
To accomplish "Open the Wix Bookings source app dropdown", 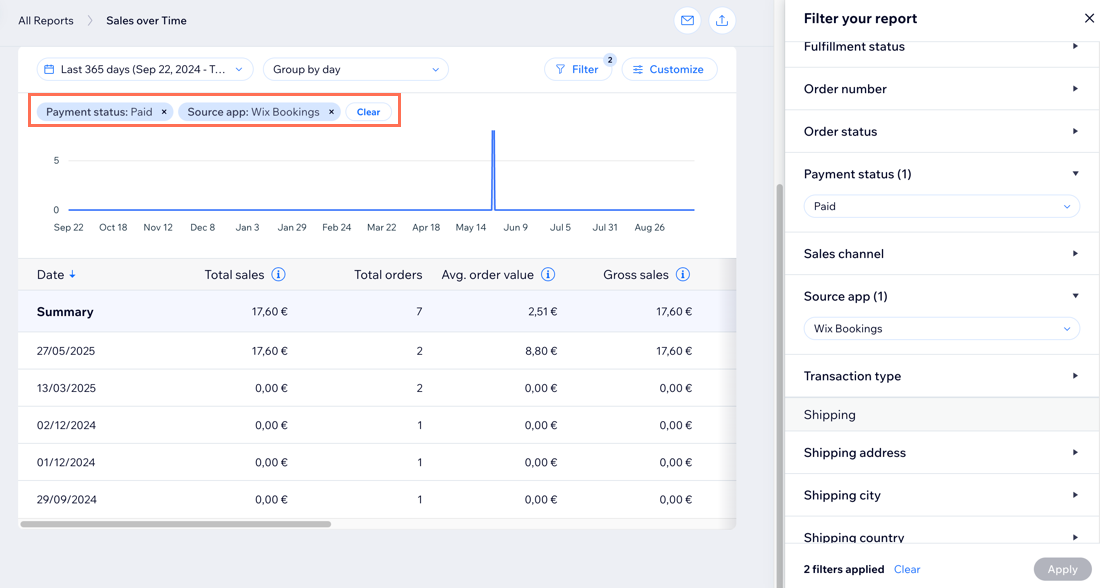I will [941, 329].
